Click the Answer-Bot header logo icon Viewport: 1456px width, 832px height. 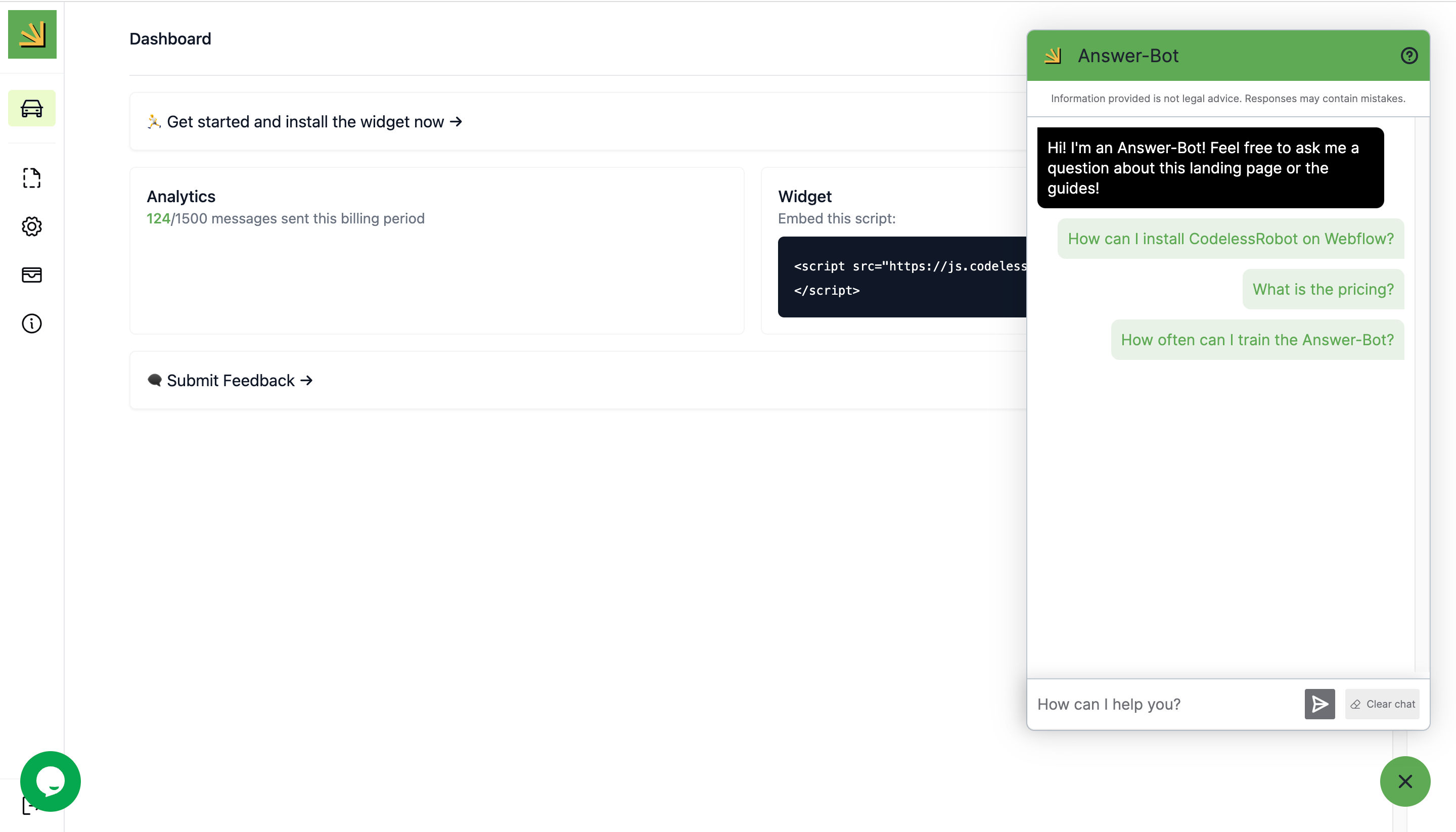[x=1053, y=56]
